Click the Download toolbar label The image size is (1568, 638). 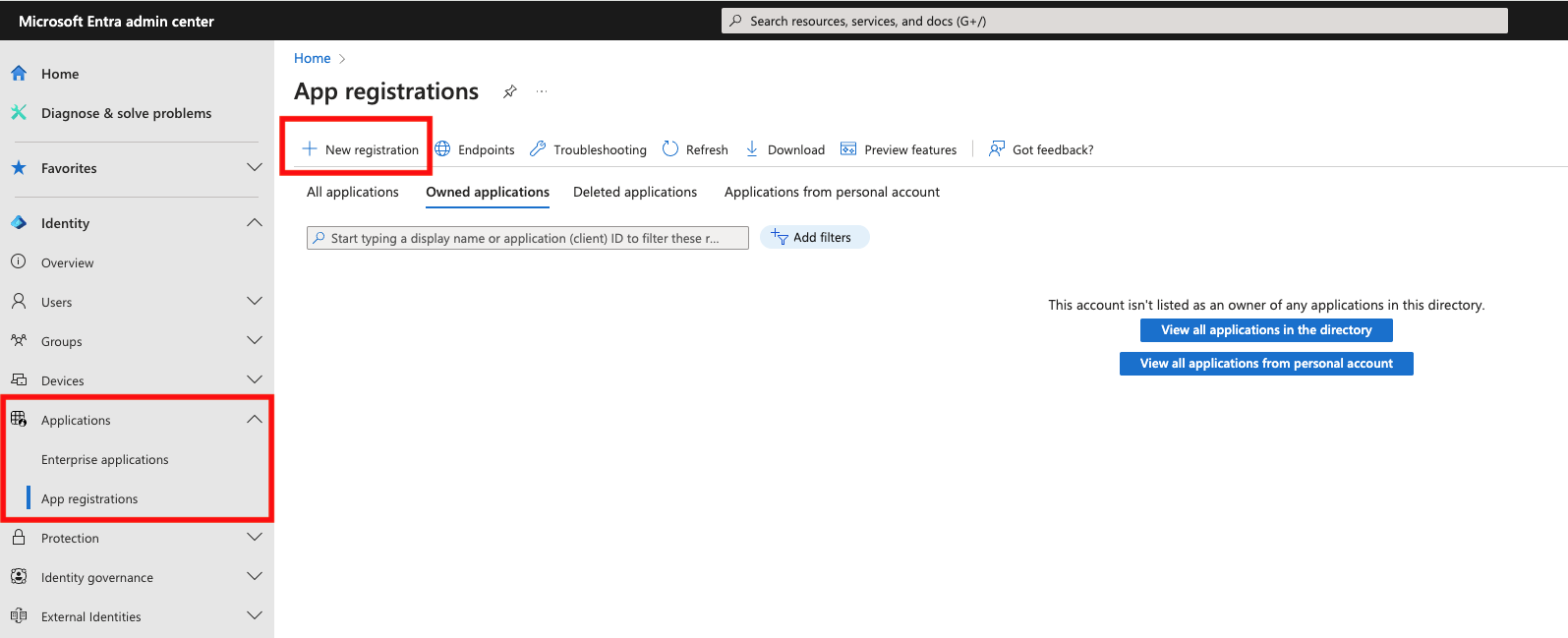[x=796, y=149]
